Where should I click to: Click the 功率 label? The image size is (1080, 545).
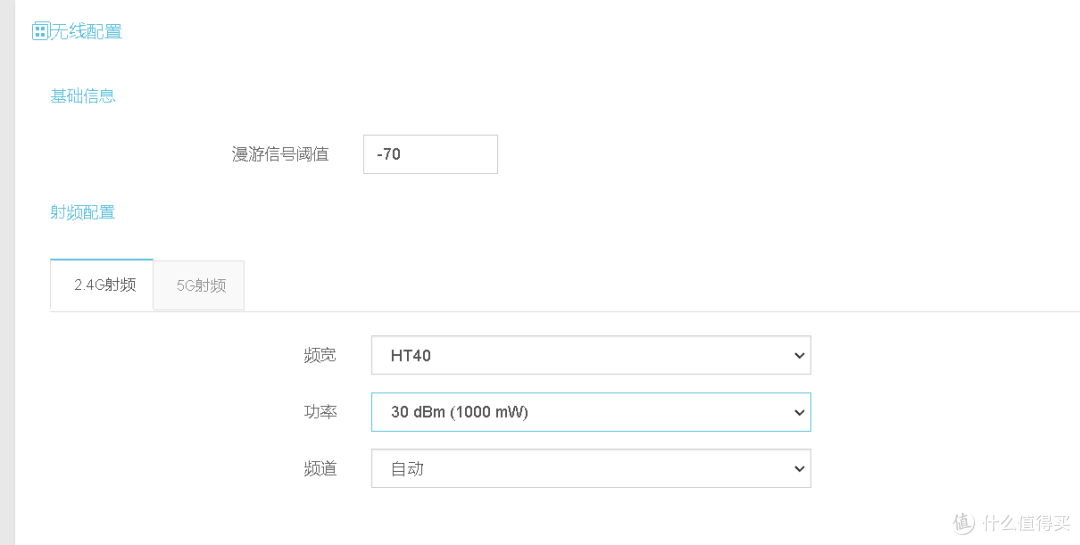pos(320,412)
